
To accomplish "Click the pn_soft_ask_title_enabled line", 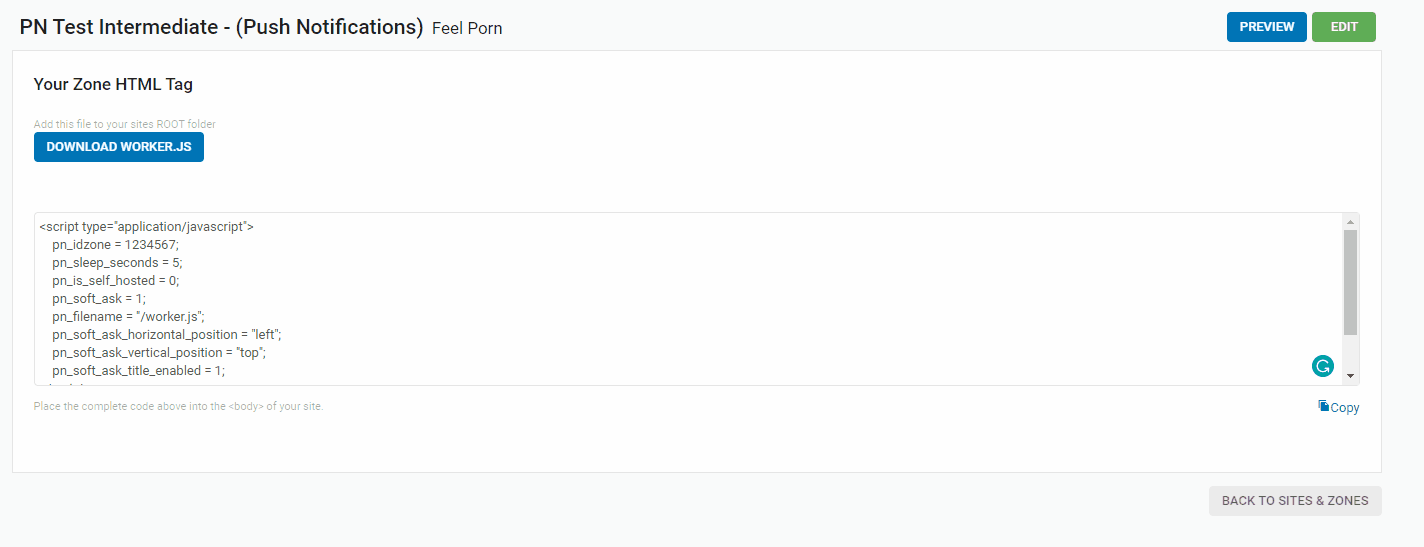I will click(x=139, y=371).
